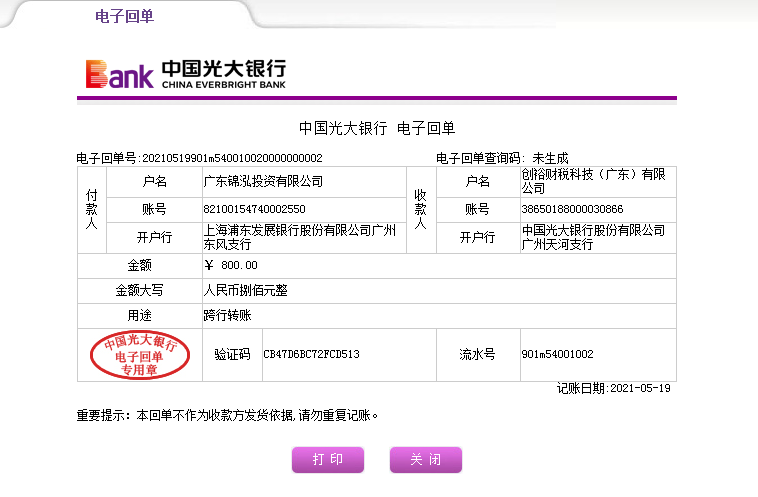758x497 pixels.
Task: Click the China Everbright Bank logo
Action: (x=186, y=74)
